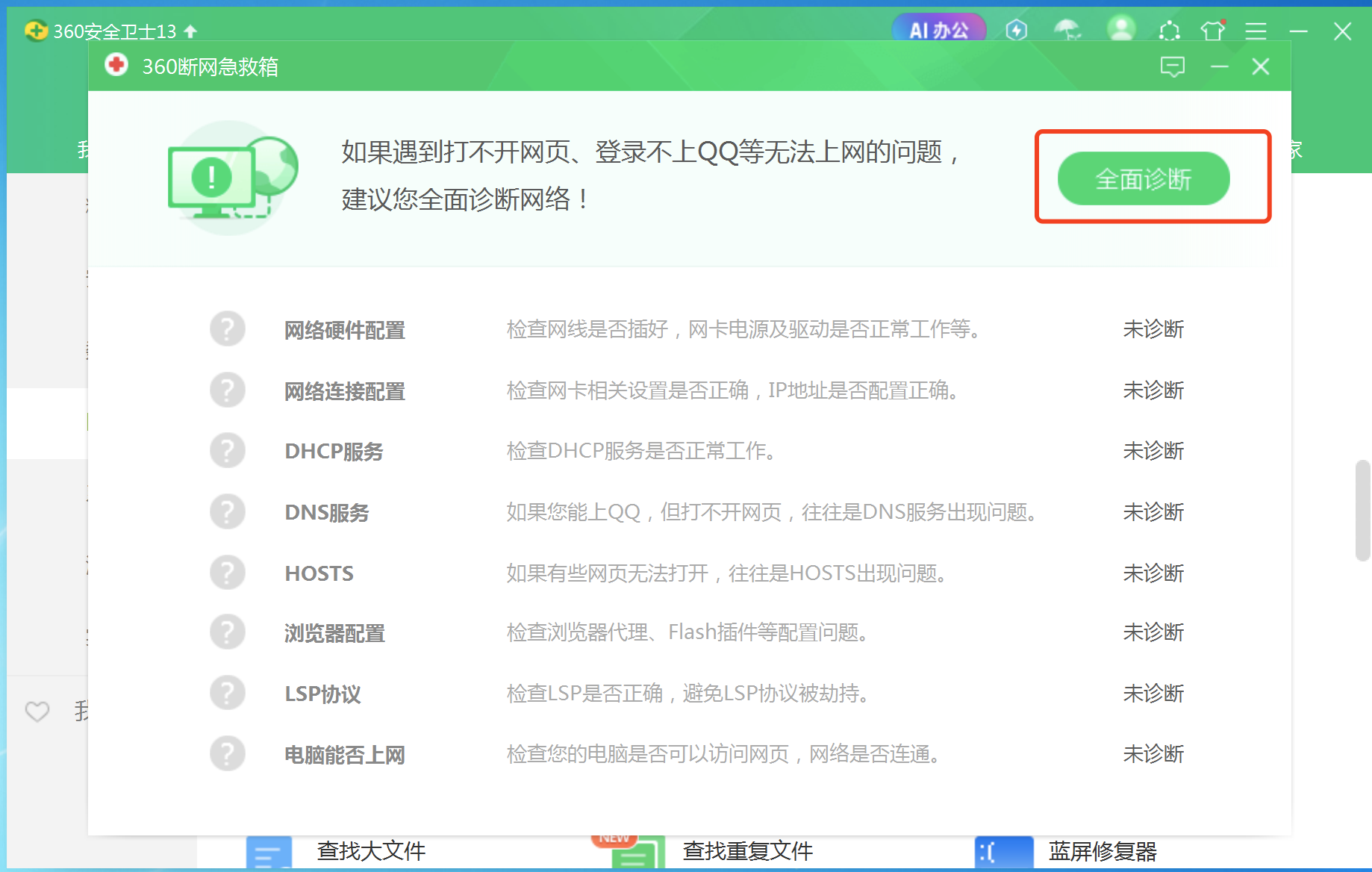
Task: Open 蓝屏修复器 tool in 360安全卫士
Action: (x=1103, y=851)
